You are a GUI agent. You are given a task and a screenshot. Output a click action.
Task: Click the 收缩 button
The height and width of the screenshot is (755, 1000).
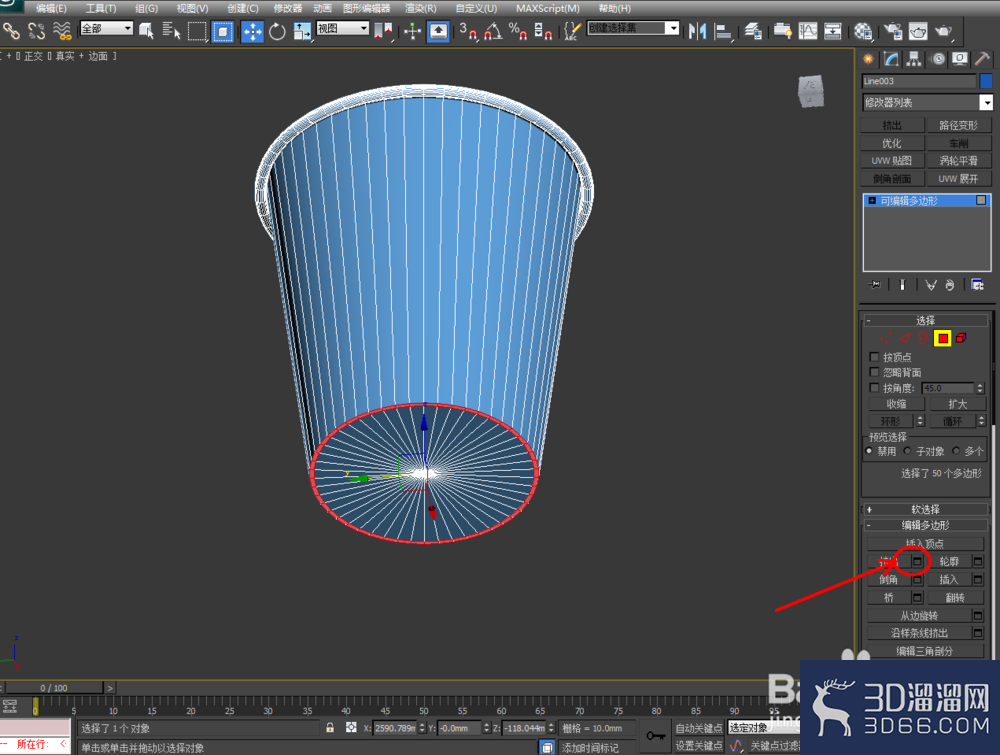point(896,404)
